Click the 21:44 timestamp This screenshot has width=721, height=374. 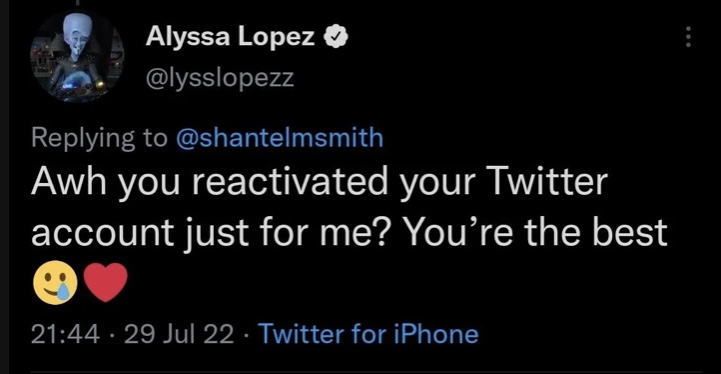point(65,334)
